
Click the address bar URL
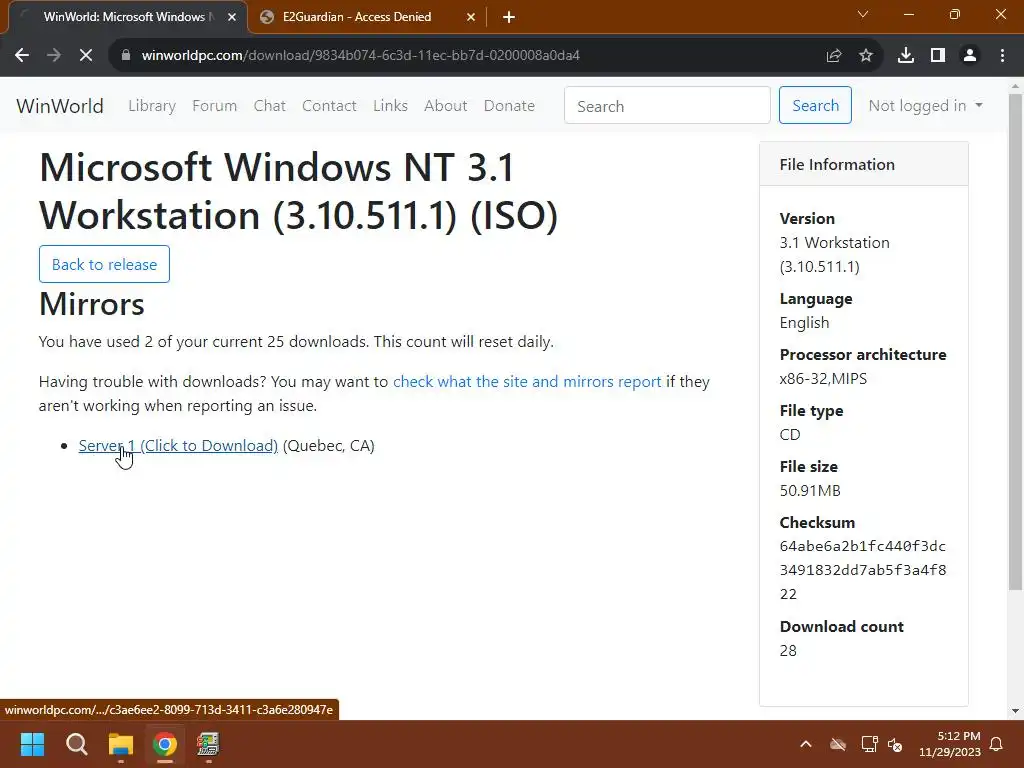pos(360,56)
